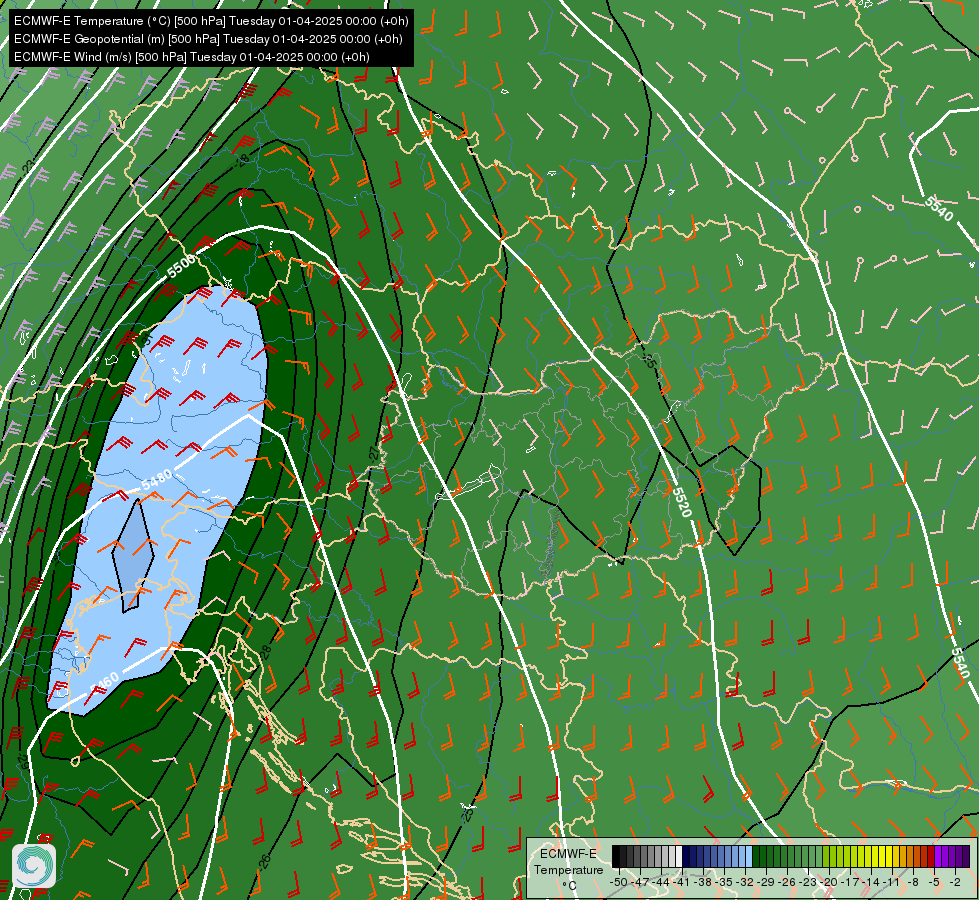
Task: Click the 'Temperature' word in the legend
Action: click(568, 870)
